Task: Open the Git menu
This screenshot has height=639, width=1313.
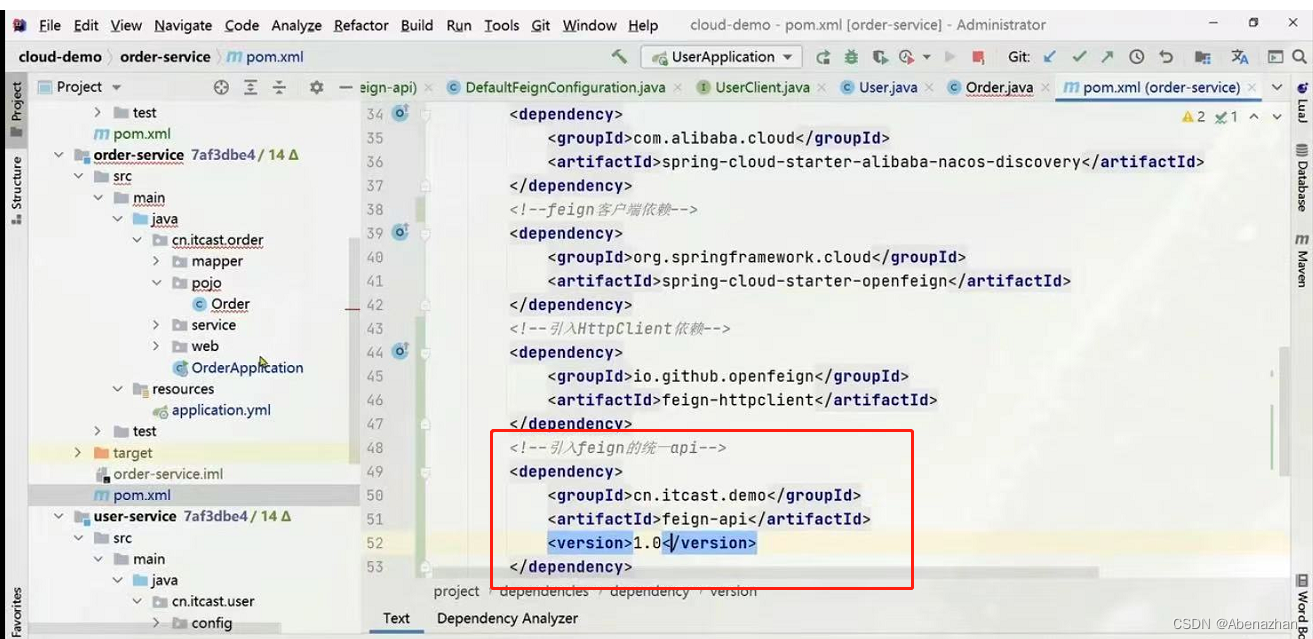Action: click(541, 25)
